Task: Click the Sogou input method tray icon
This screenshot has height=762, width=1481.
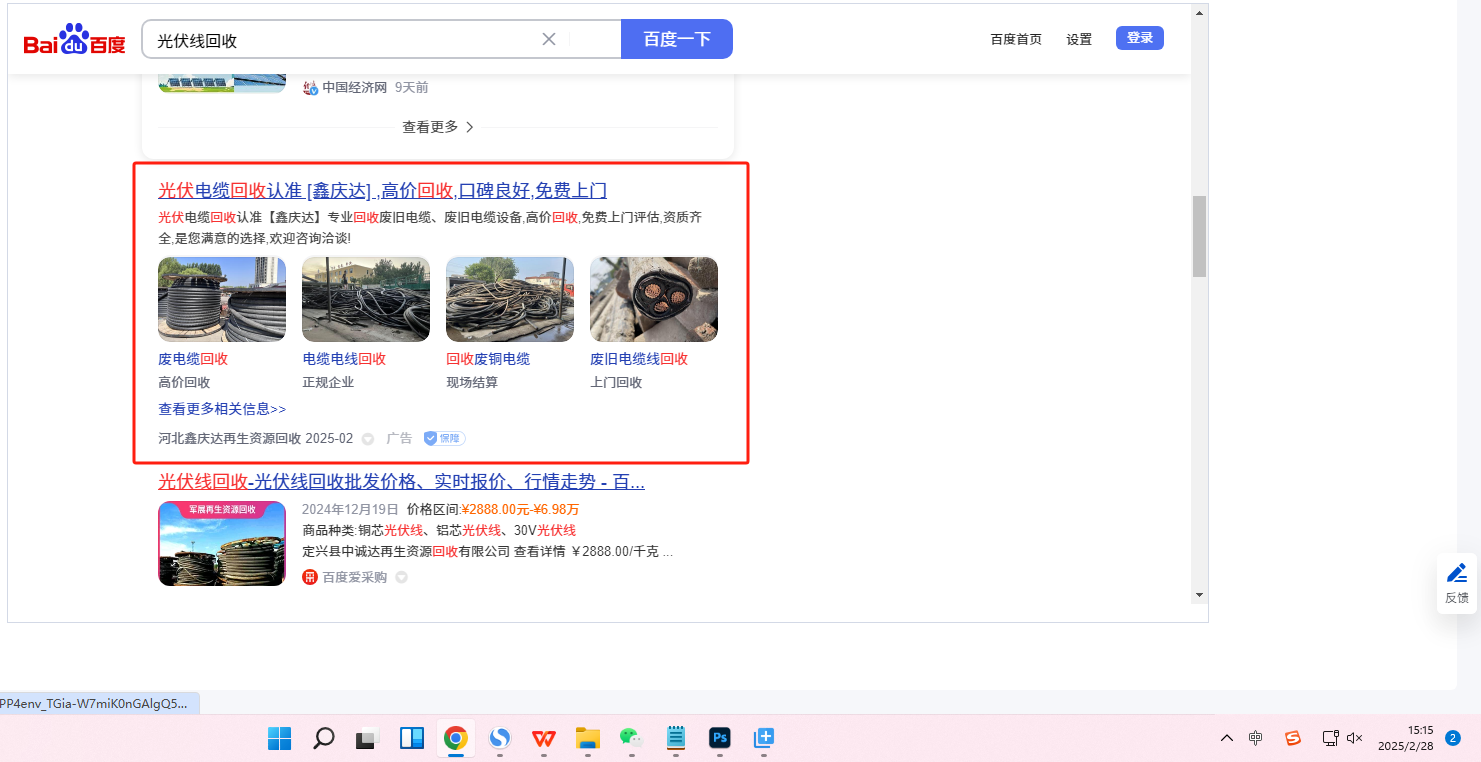Action: click(x=1293, y=738)
